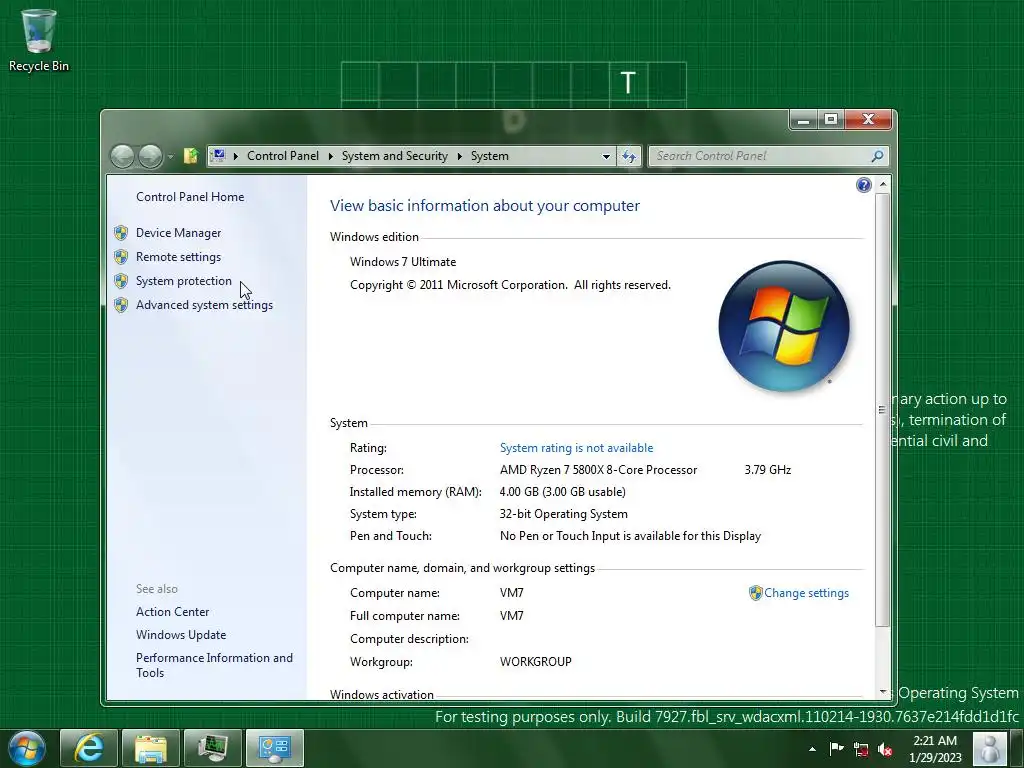Click 4.00 GB (3.00 GB usable) value

(562, 492)
